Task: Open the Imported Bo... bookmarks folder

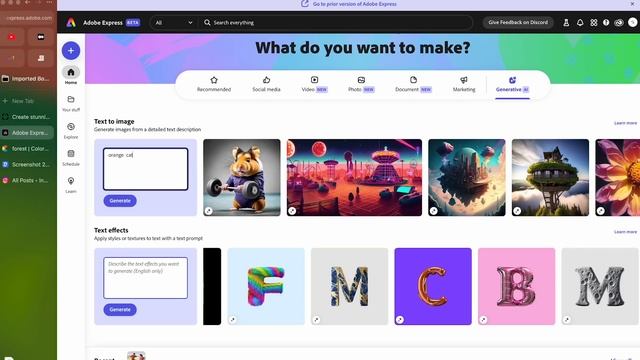Action: coord(27,79)
